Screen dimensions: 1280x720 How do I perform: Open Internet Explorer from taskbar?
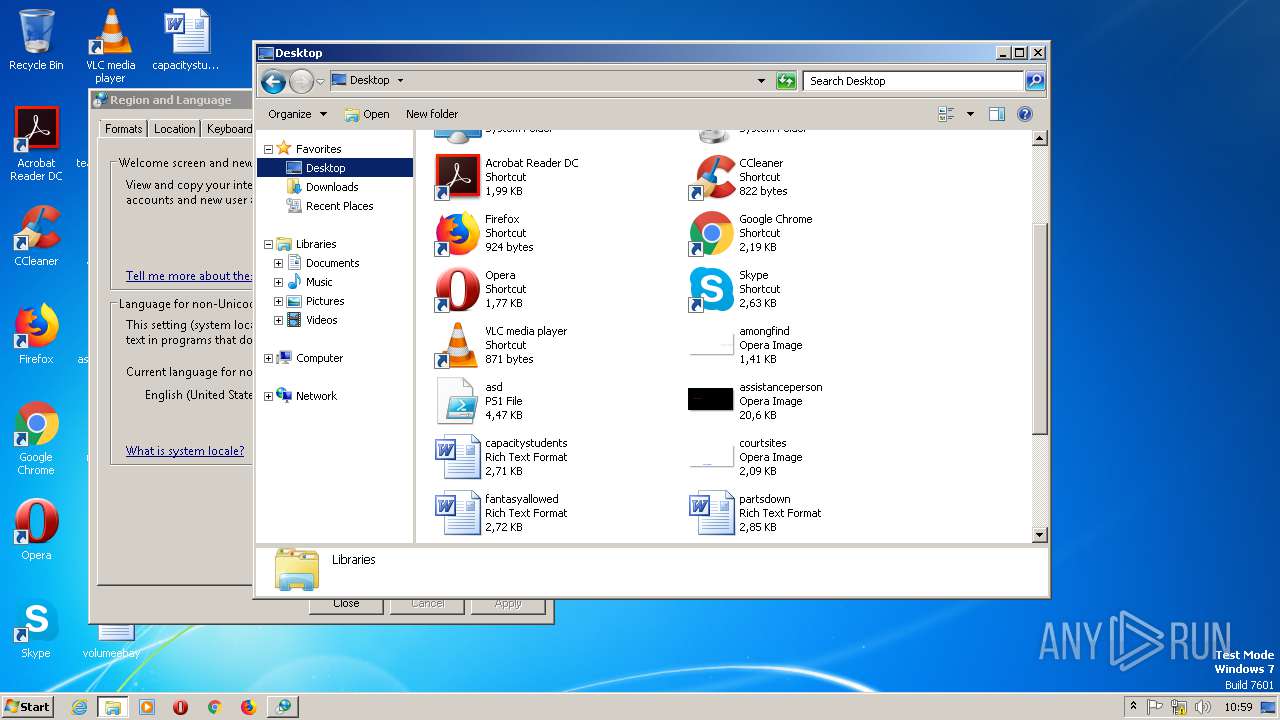pyautogui.click(x=80, y=707)
